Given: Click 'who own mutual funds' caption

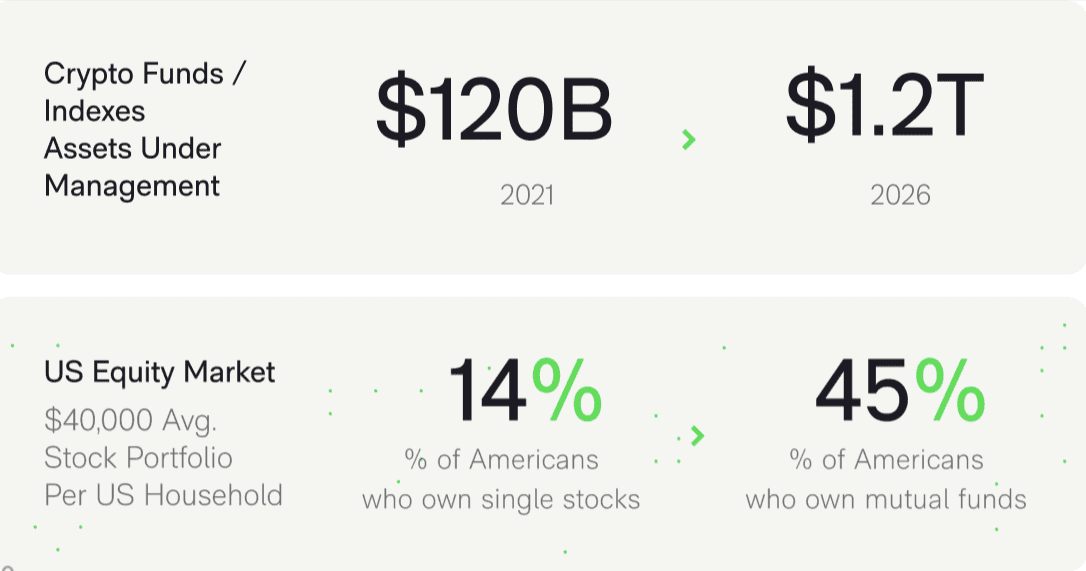Looking at the screenshot, I should [886, 500].
